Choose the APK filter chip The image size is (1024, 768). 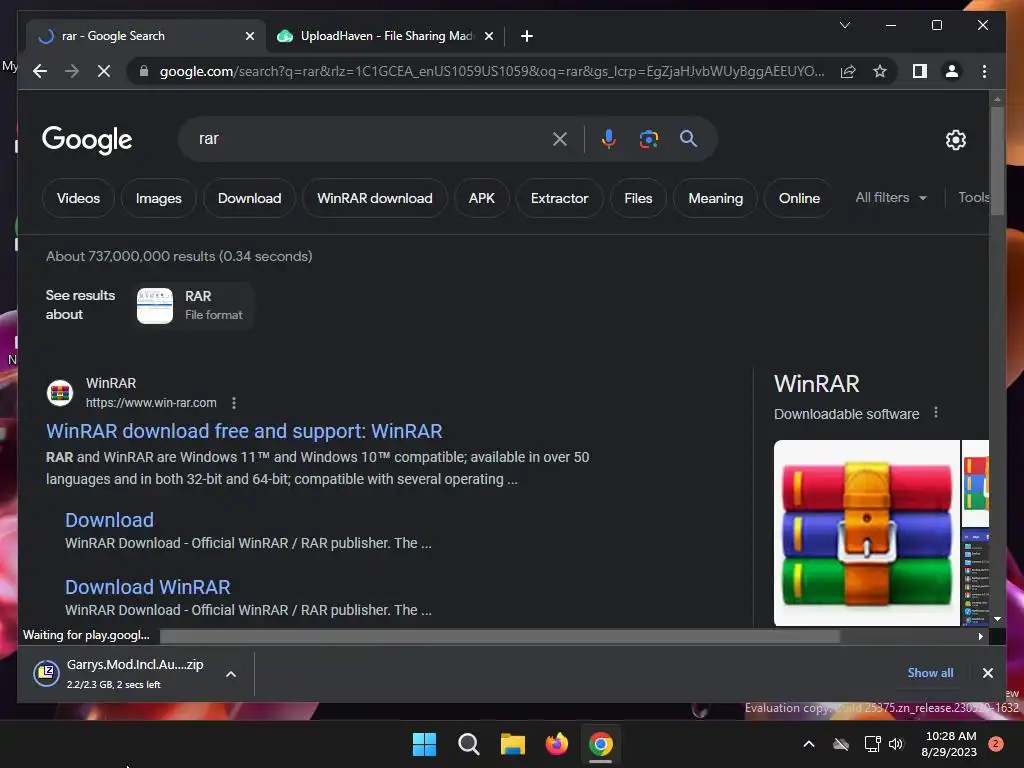(481, 198)
